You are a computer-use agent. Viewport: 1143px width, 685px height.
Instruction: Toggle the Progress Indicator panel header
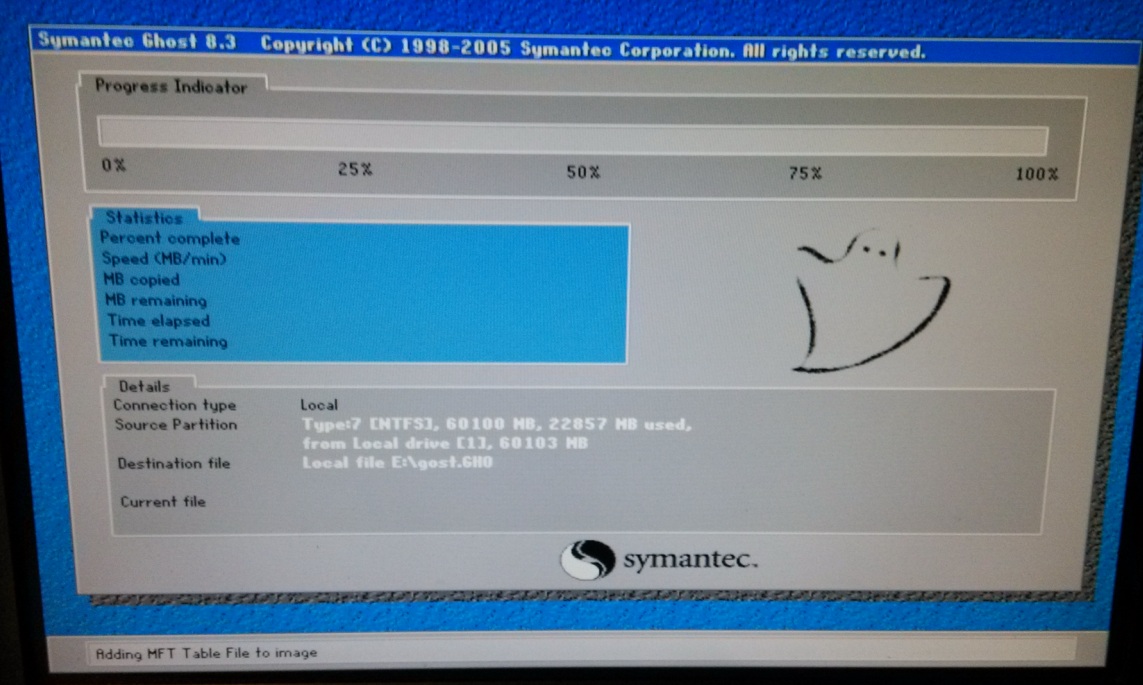pos(170,87)
